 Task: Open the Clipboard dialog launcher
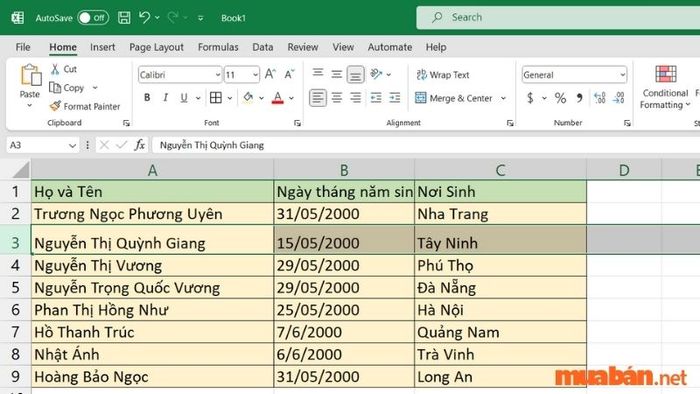[126, 123]
